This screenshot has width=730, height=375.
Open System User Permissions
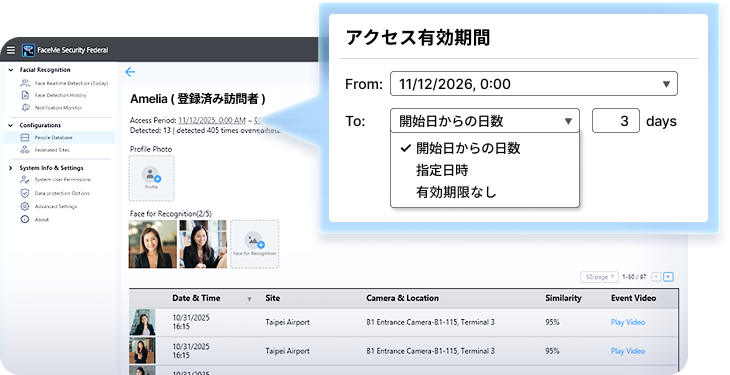(x=62, y=179)
